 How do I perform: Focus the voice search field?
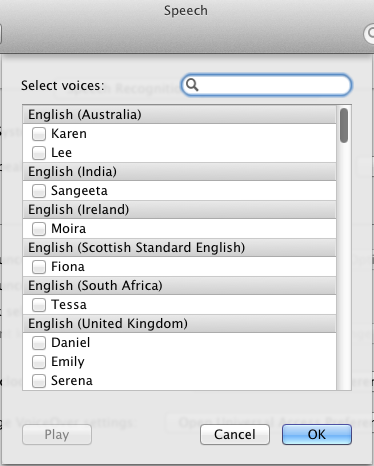pos(266,85)
